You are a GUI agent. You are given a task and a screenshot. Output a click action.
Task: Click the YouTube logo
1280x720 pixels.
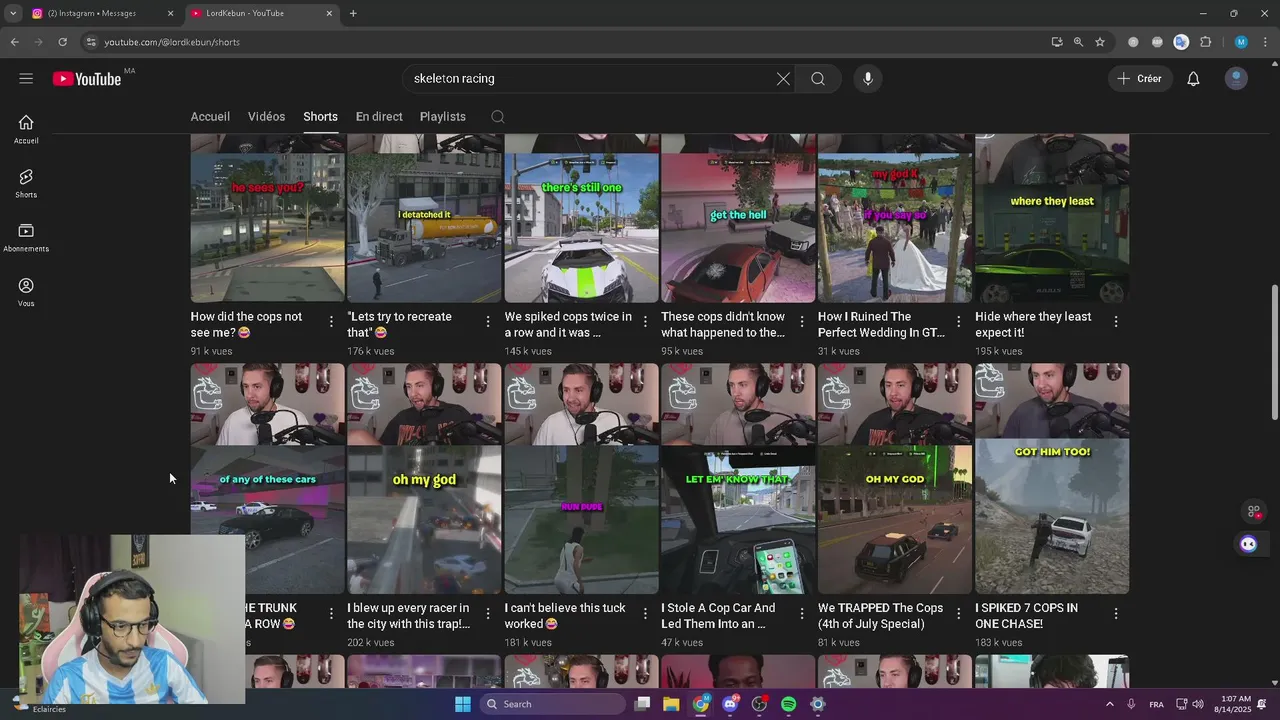[87, 79]
